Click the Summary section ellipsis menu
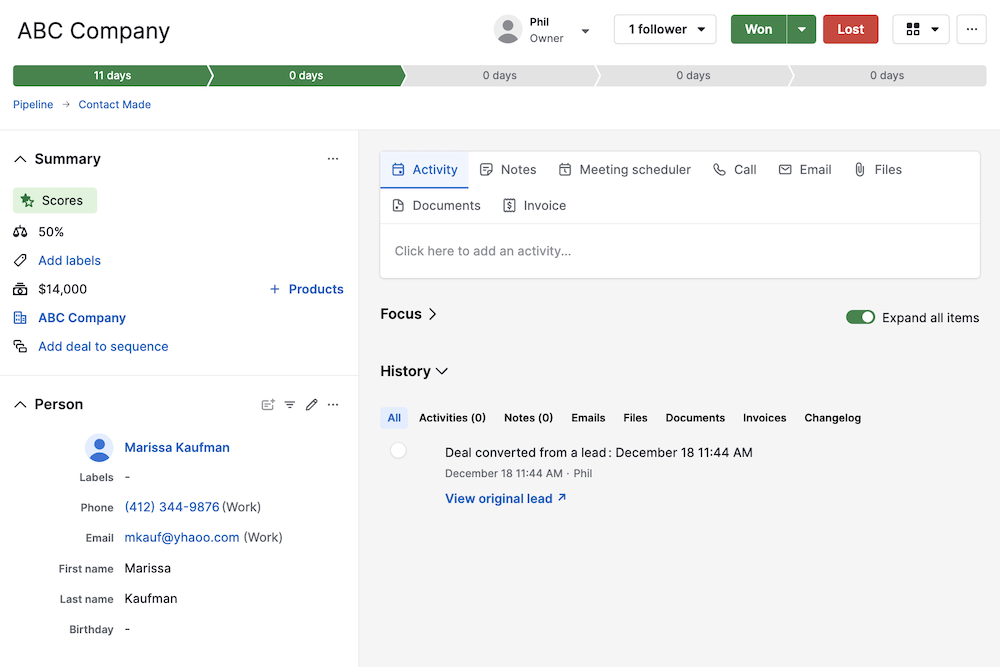This screenshot has width=1000, height=667. [x=333, y=159]
